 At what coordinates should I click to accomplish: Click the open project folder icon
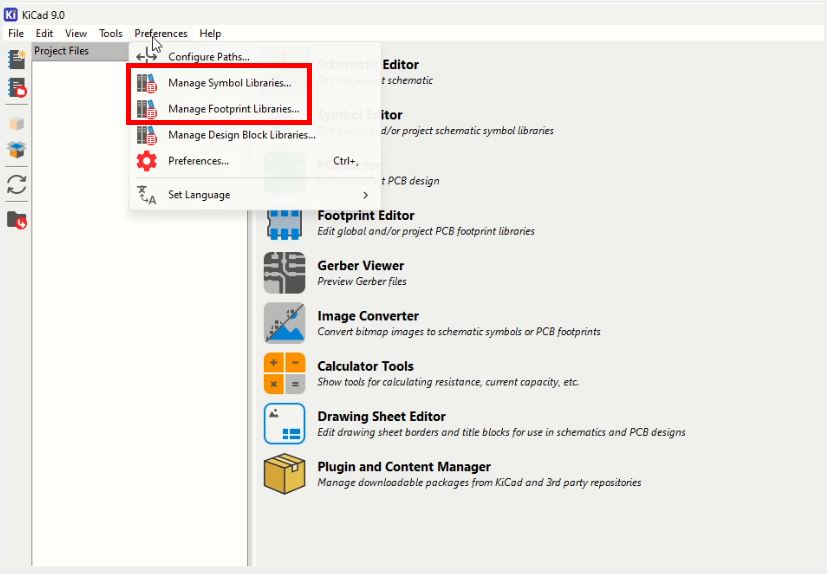click(17, 220)
